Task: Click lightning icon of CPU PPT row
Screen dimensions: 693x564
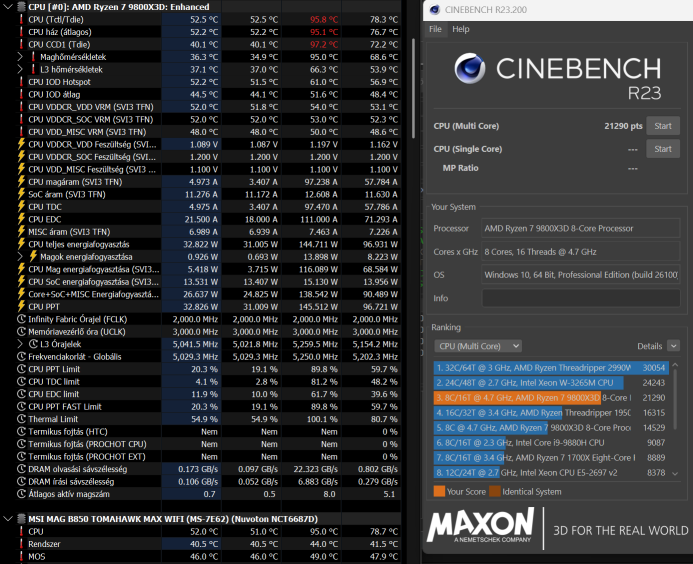Action: 21,306
